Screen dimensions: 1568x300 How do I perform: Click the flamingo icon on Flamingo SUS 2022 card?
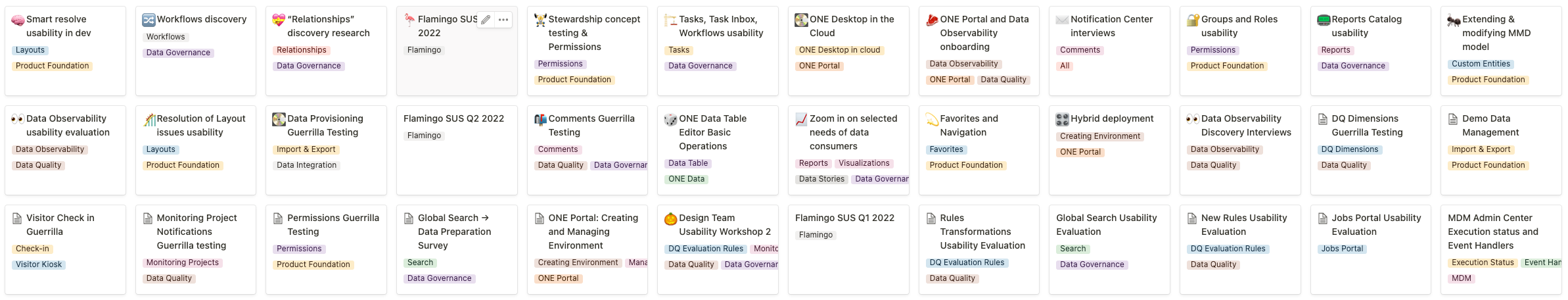(x=409, y=20)
